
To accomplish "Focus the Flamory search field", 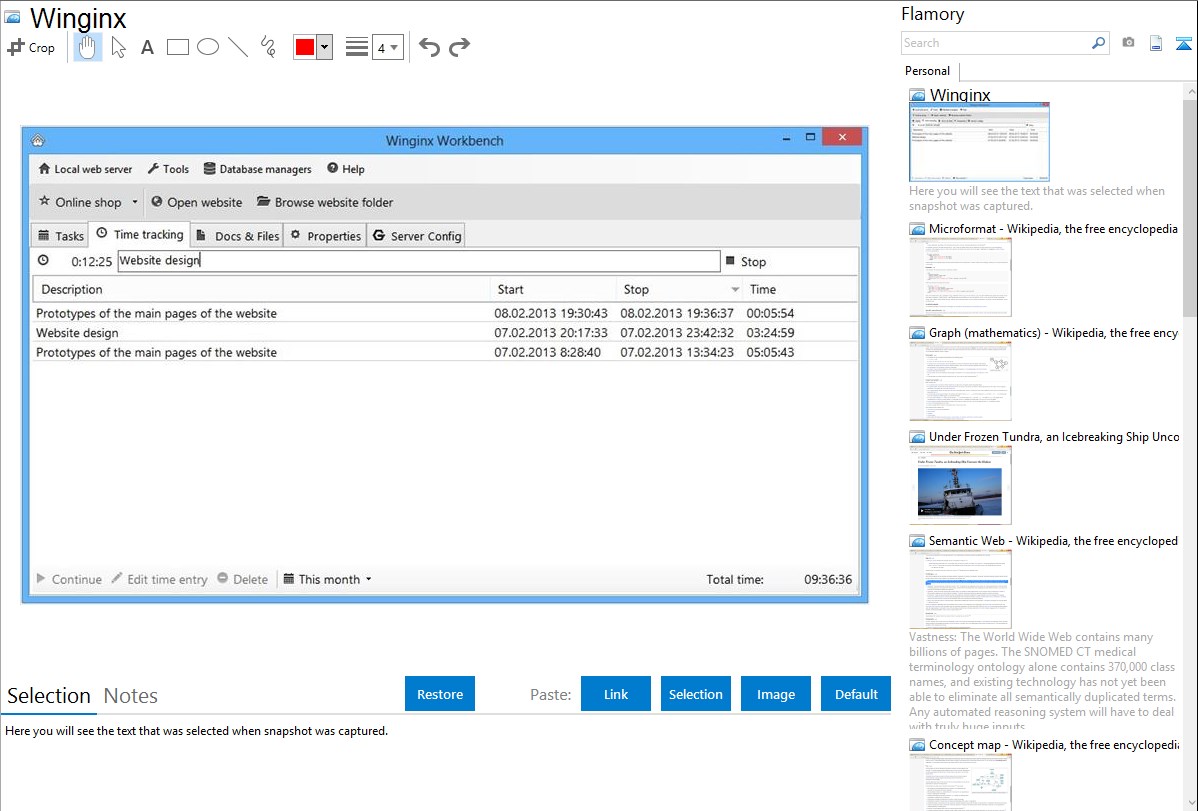I will pos(995,43).
